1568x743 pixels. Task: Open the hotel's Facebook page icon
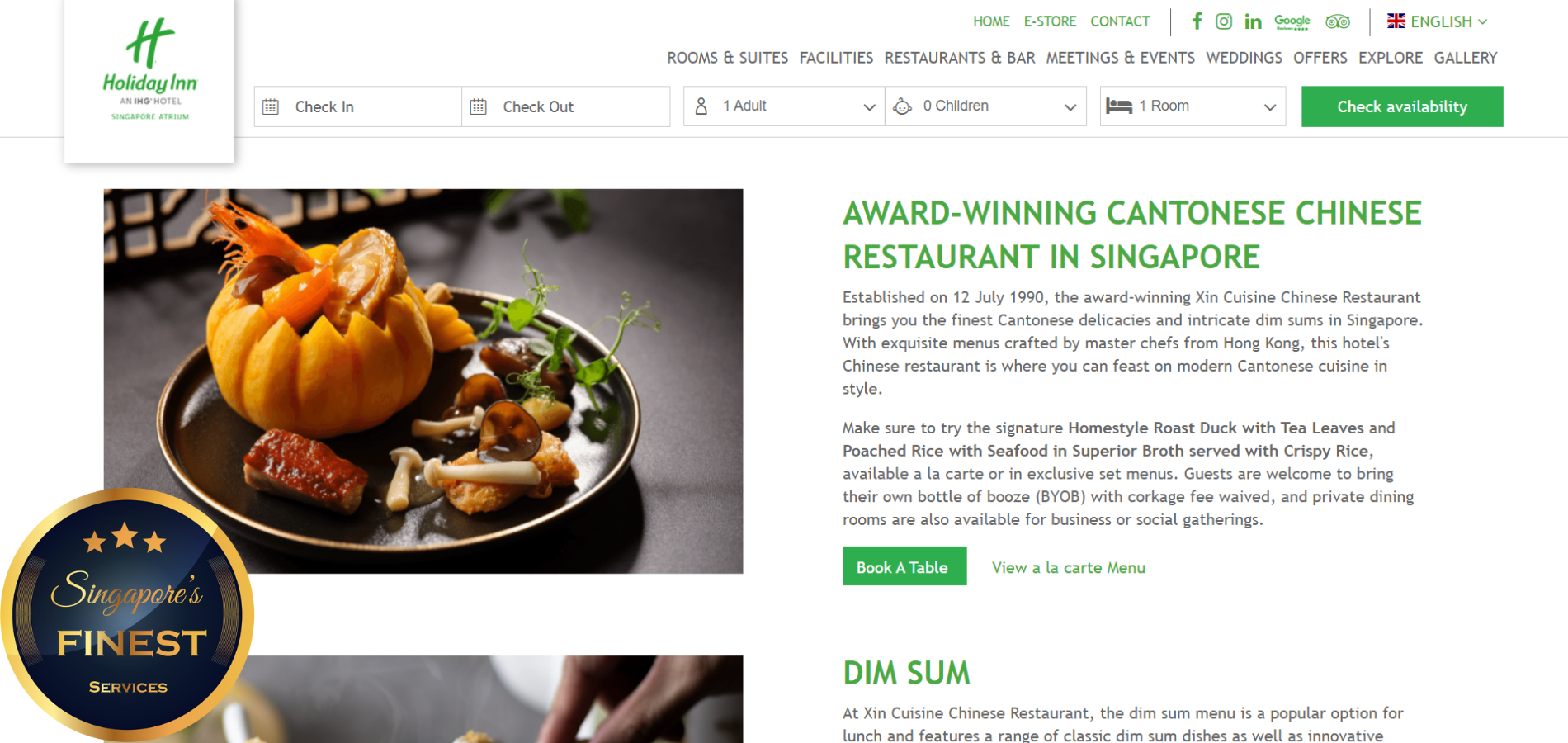click(x=1197, y=21)
